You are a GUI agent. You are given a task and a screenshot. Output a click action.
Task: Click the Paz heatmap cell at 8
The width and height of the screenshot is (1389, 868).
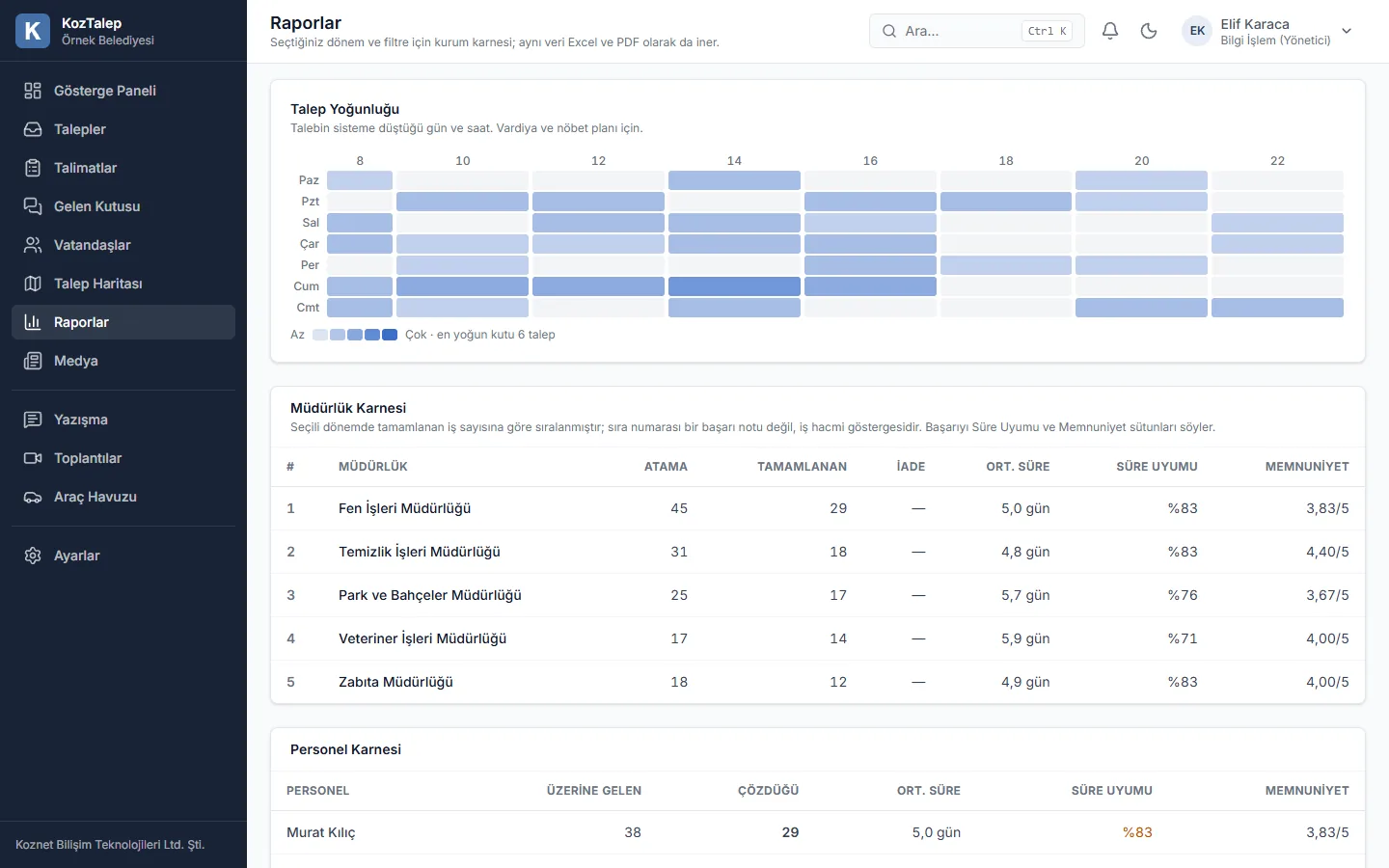[x=360, y=180]
